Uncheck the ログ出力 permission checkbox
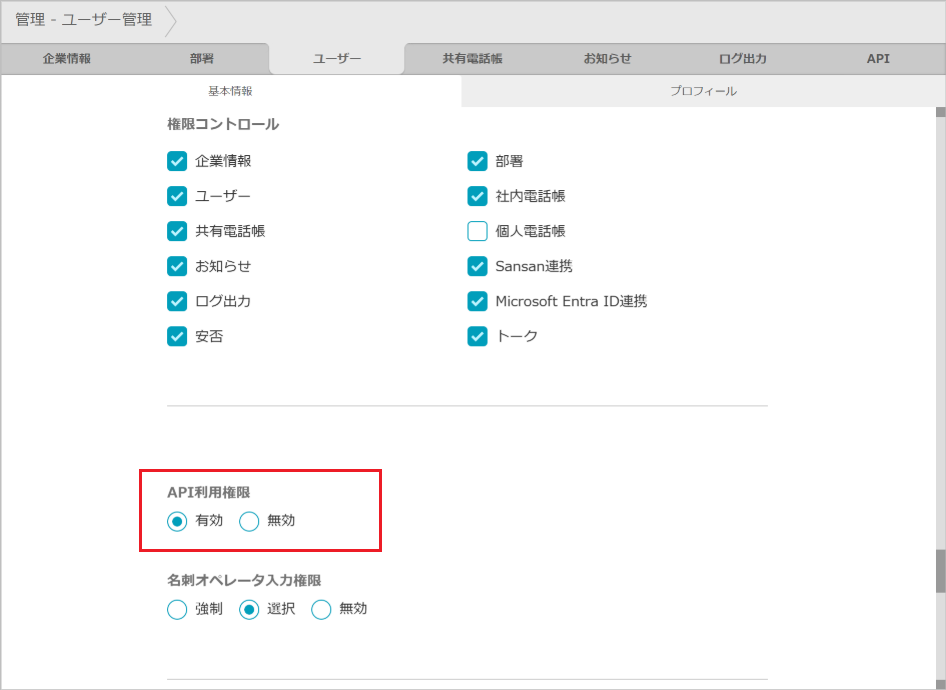This screenshot has height=690, width=946. pos(177,301)
